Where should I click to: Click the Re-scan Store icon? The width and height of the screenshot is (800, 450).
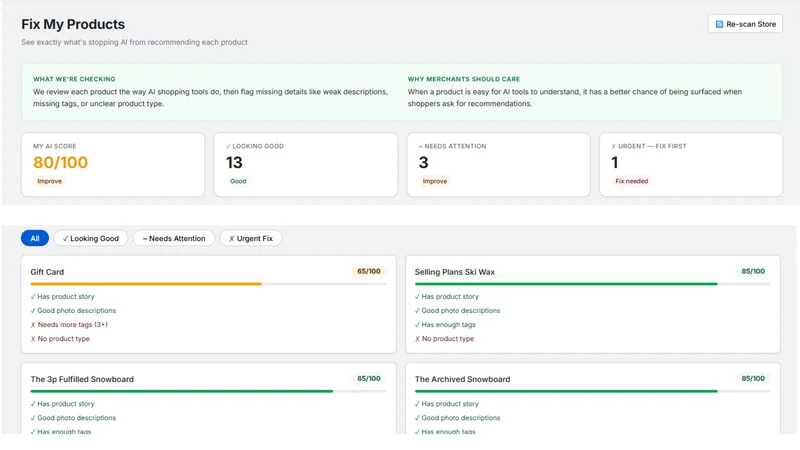pos(719,24)
